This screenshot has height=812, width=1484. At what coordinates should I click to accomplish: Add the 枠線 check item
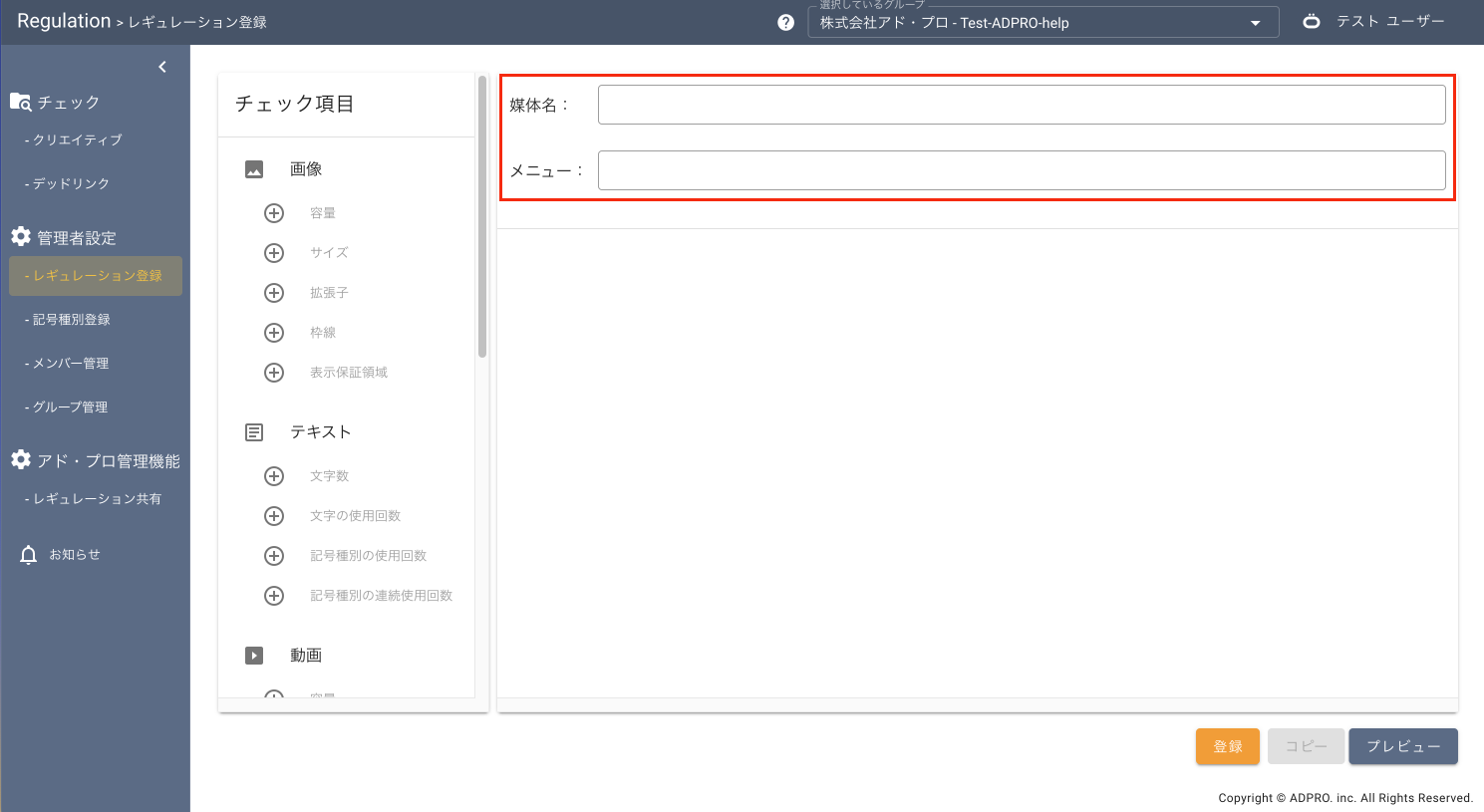274,333
